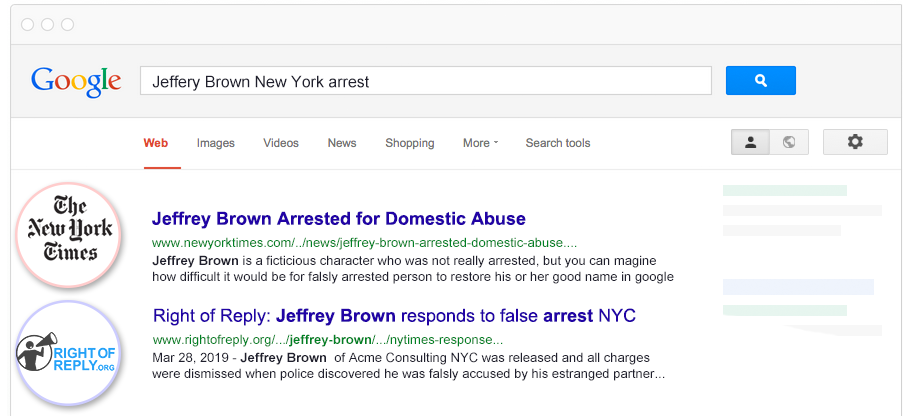Click the Google logo
The image size is (906, 416).
pos(76,82)
